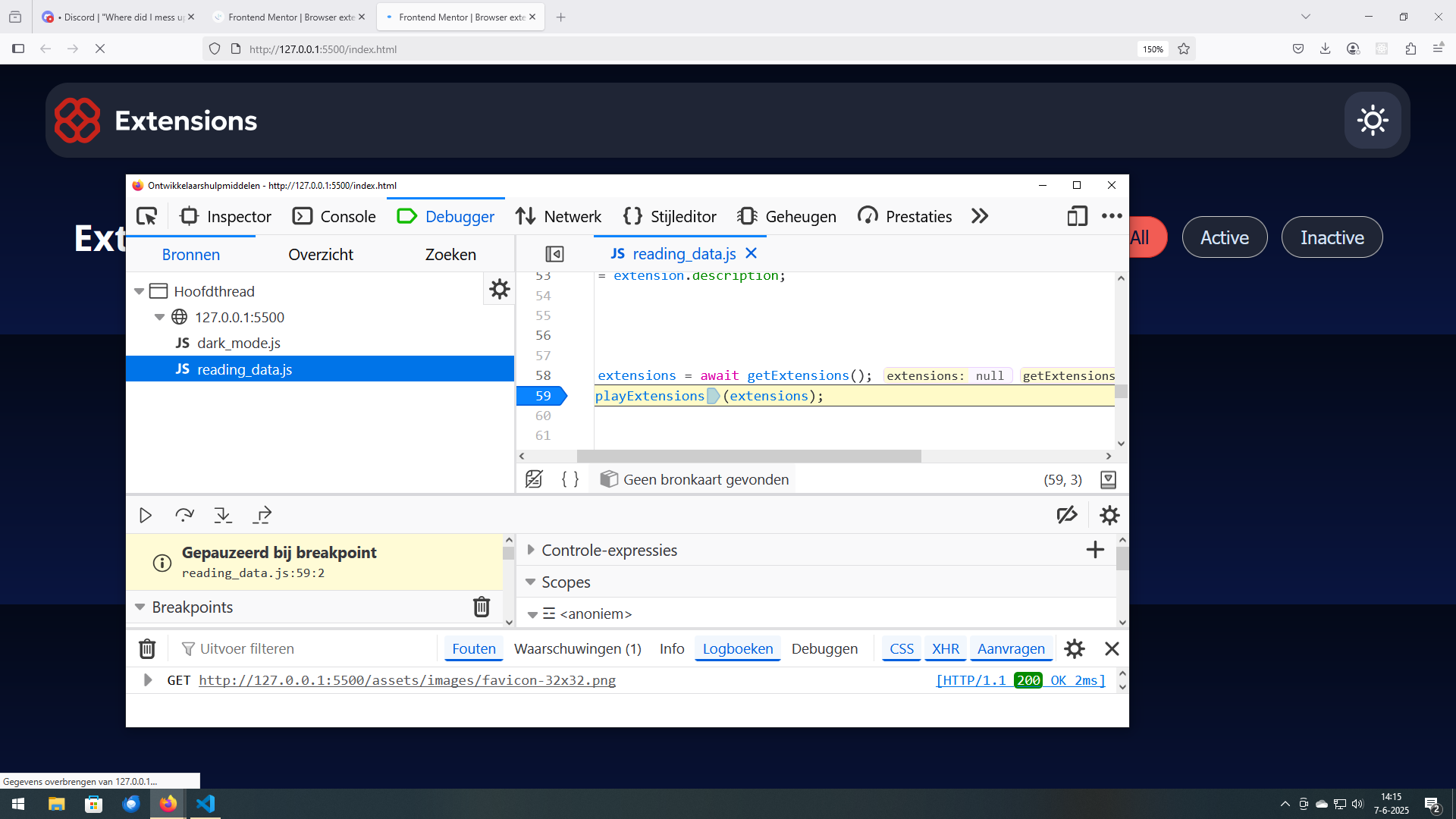
Task: Click the Inactive filter button
Action: tap(1331, 237)
